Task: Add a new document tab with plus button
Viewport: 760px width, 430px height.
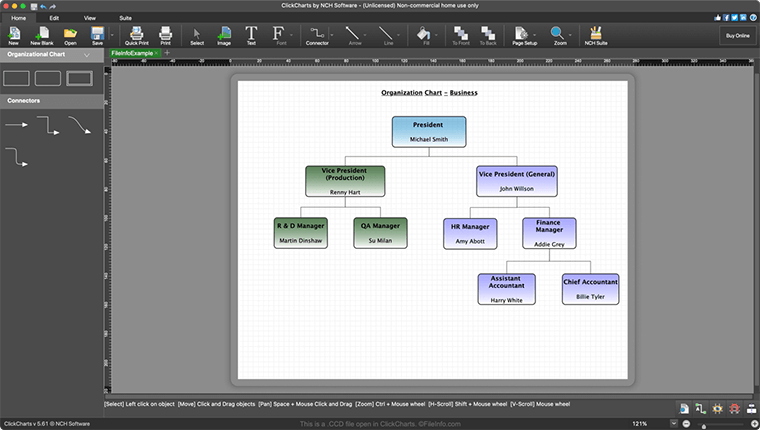Action: tap(167, 52)
